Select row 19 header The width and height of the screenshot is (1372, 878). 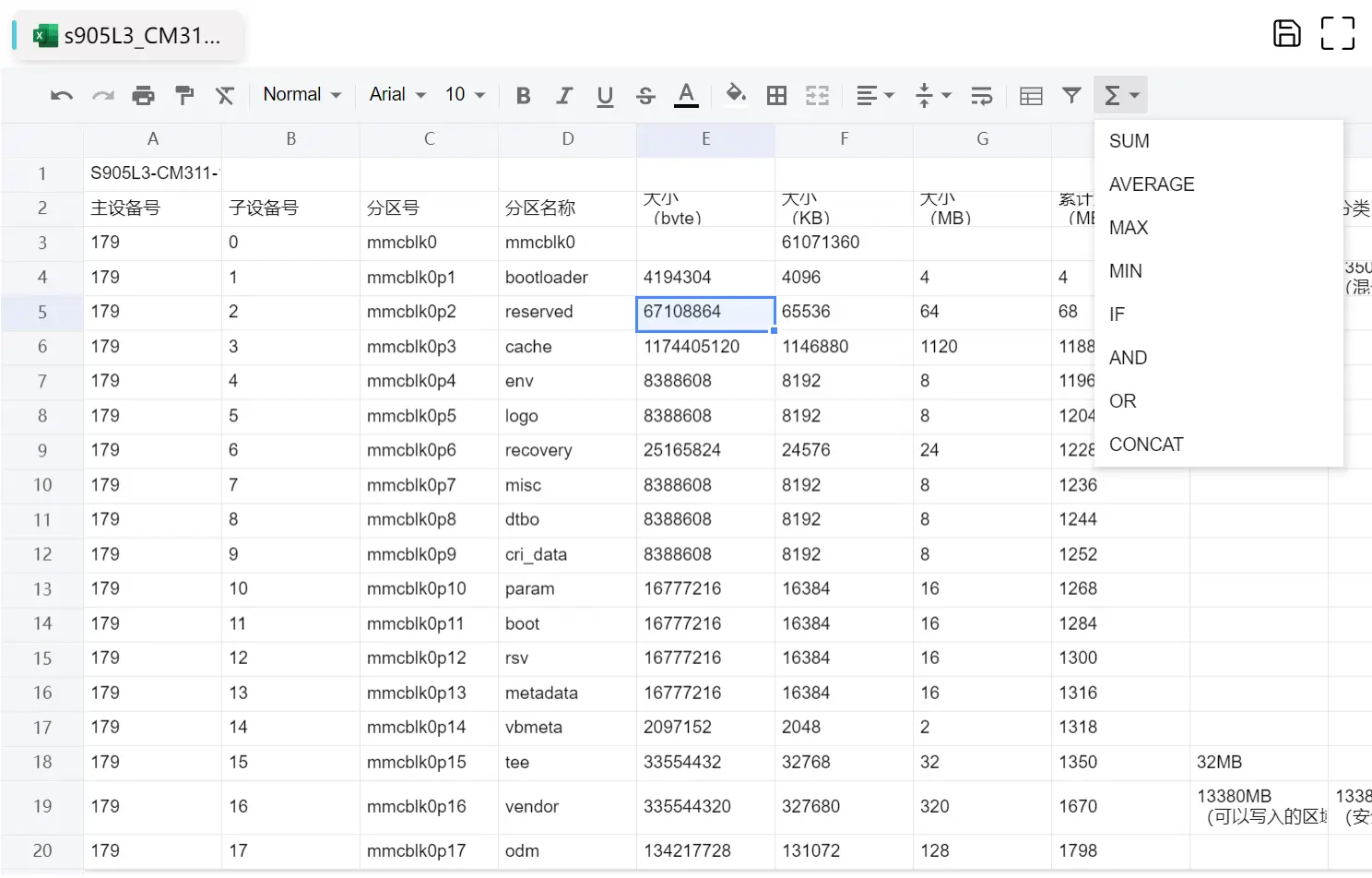[42, 807]
